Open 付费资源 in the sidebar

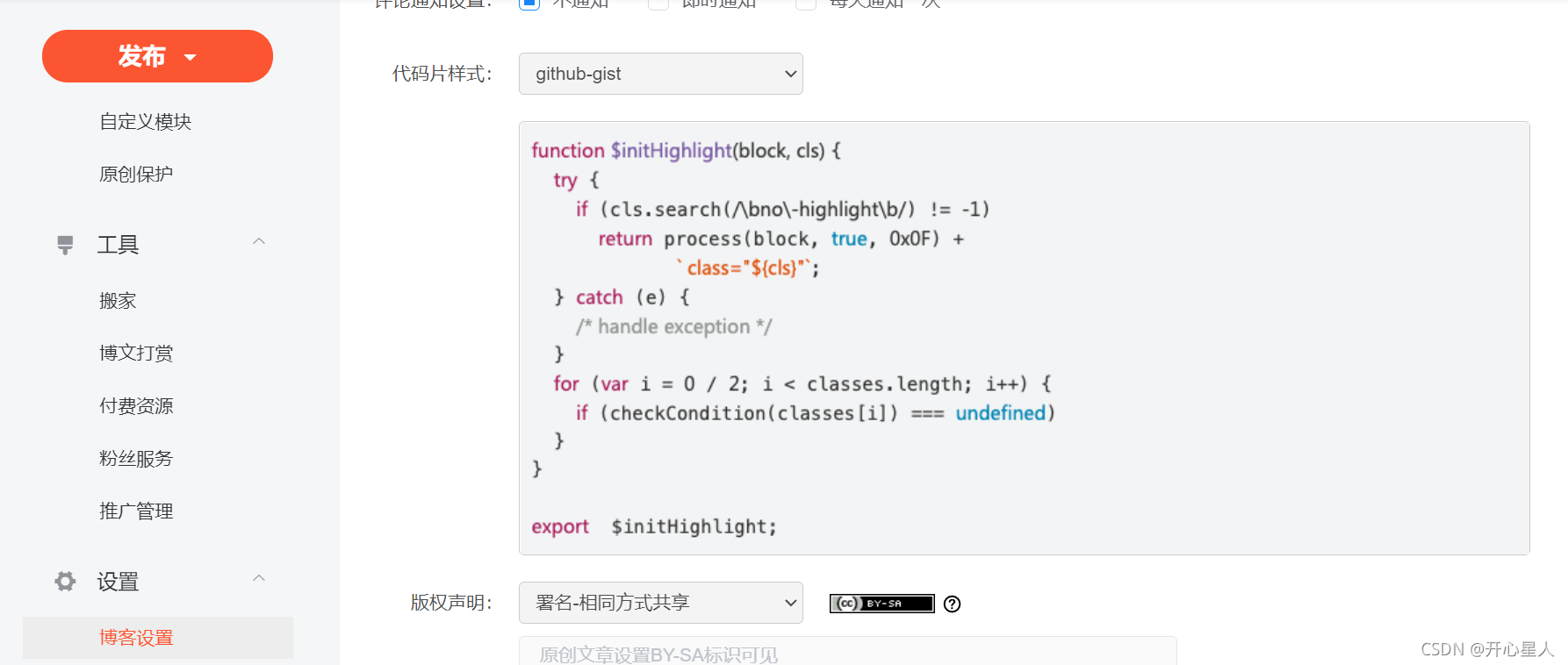pos(136,406)
